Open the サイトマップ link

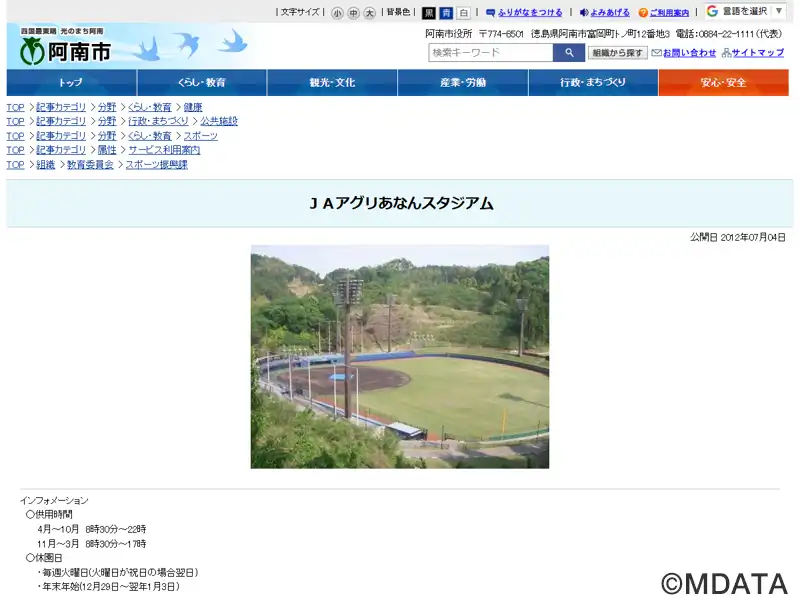pos(758,53)
